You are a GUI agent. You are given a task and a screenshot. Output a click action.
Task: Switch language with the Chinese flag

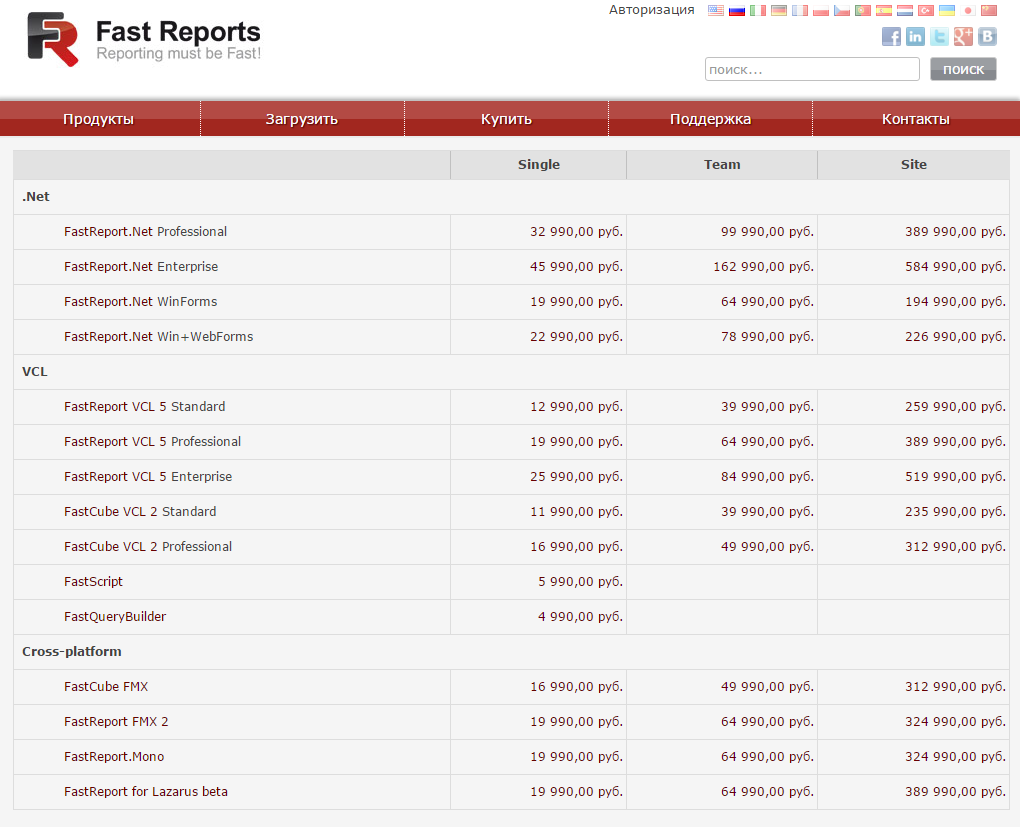click(x=989, y=10)
